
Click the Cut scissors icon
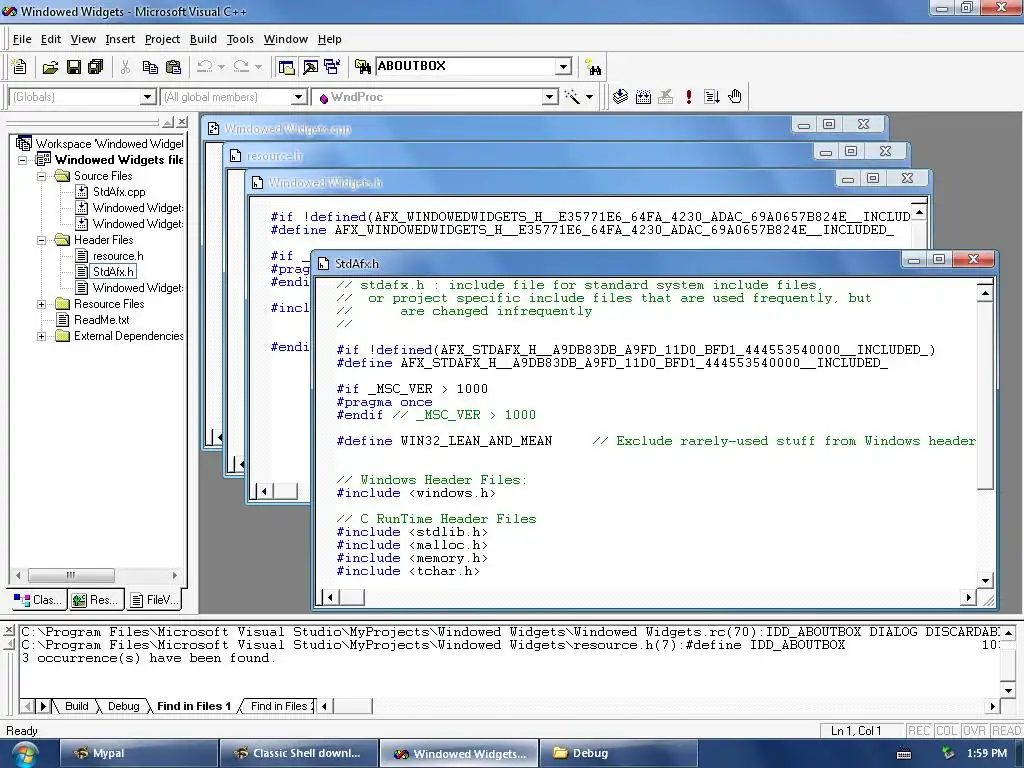coord(125,67)
